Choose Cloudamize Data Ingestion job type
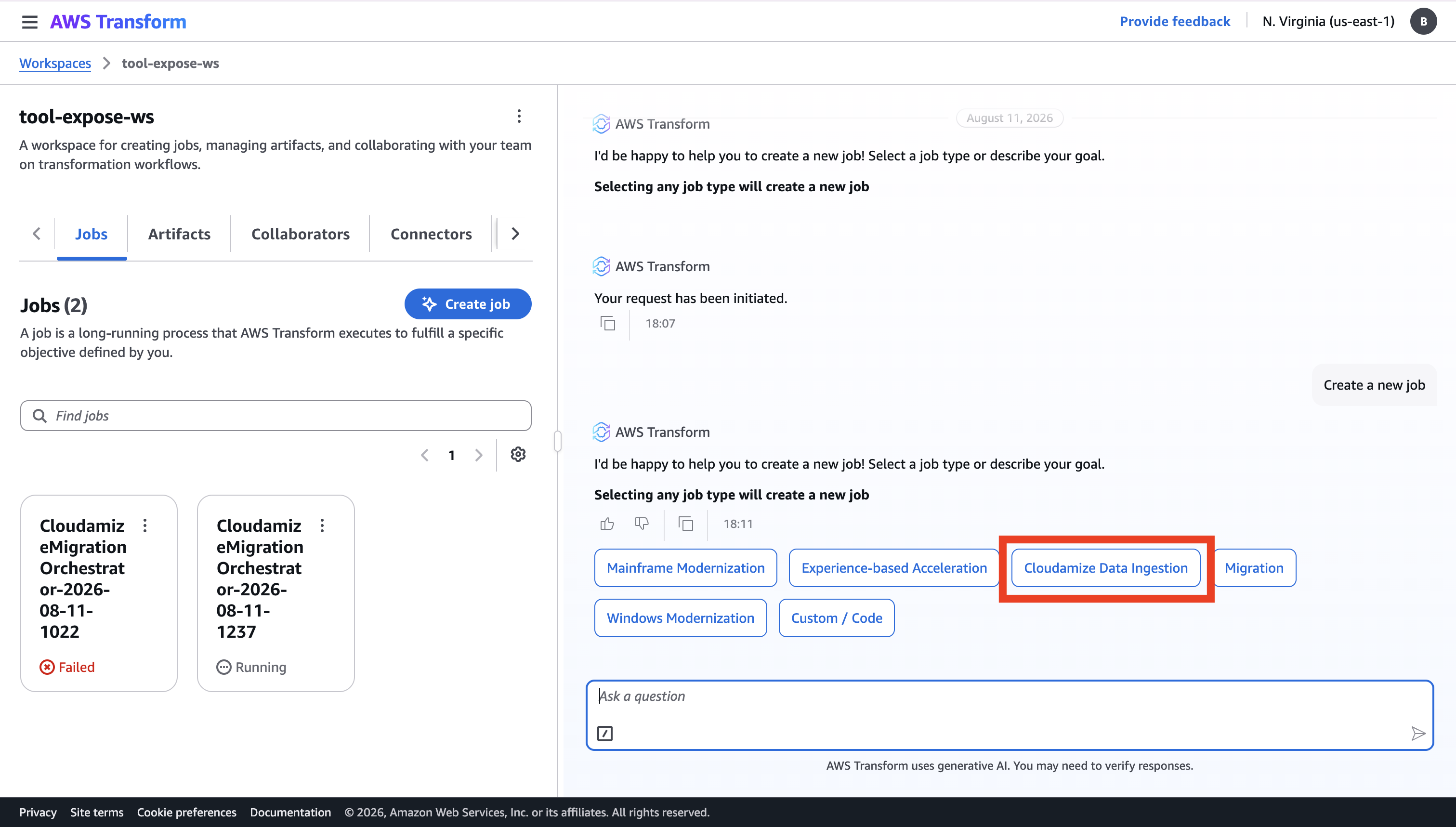Viewport: 1456px width, 827px height. 1106,567
